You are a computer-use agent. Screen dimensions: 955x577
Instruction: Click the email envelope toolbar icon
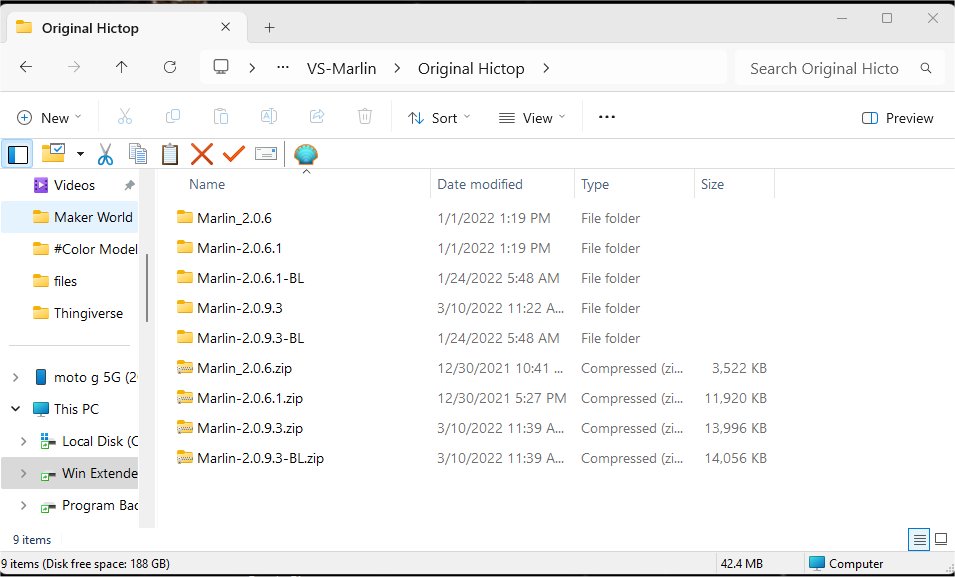click(x=265, y=154)
